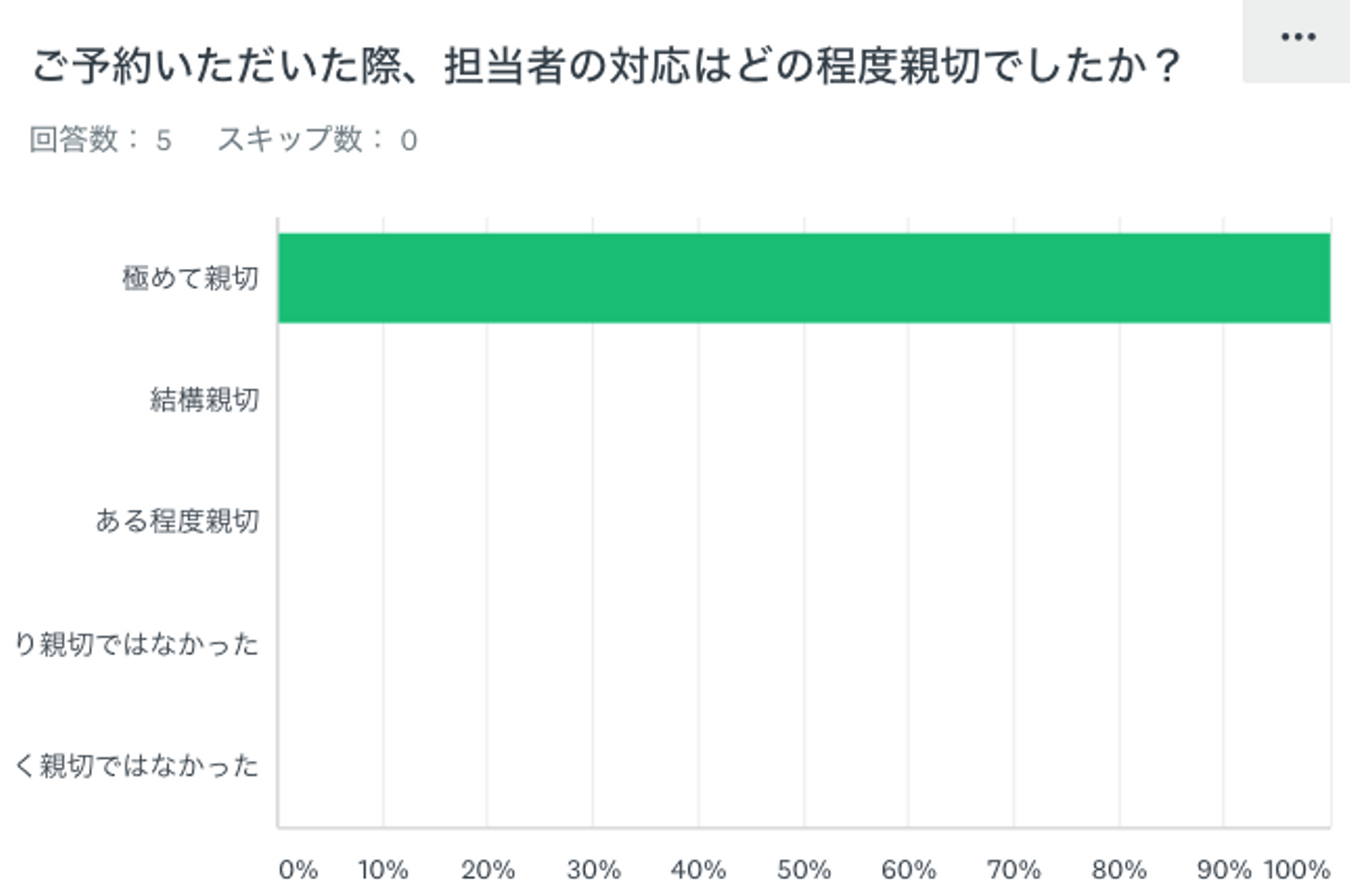This screenshot has height=896, width=1350.
Task: Click the 0% axis label
Action: (x=297, y=870)
